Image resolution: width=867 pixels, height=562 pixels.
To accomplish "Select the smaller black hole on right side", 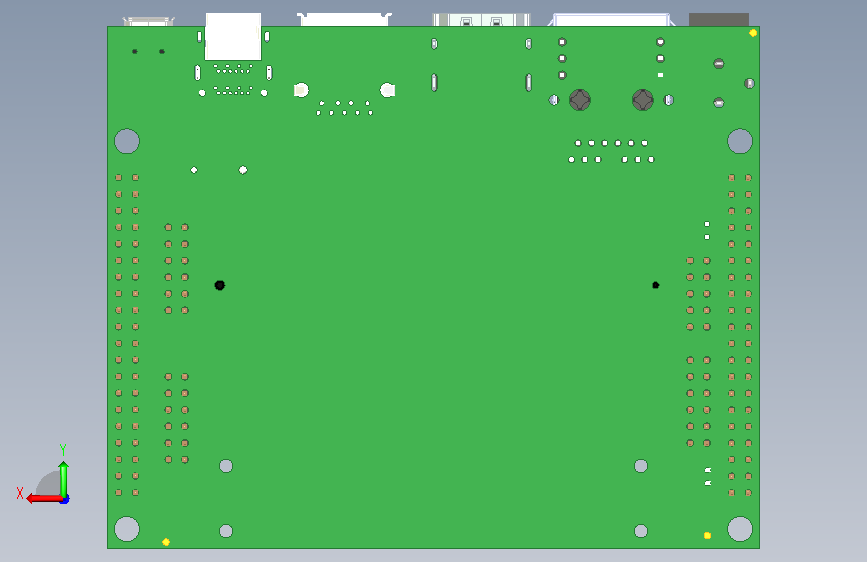I will pos(656,285).
